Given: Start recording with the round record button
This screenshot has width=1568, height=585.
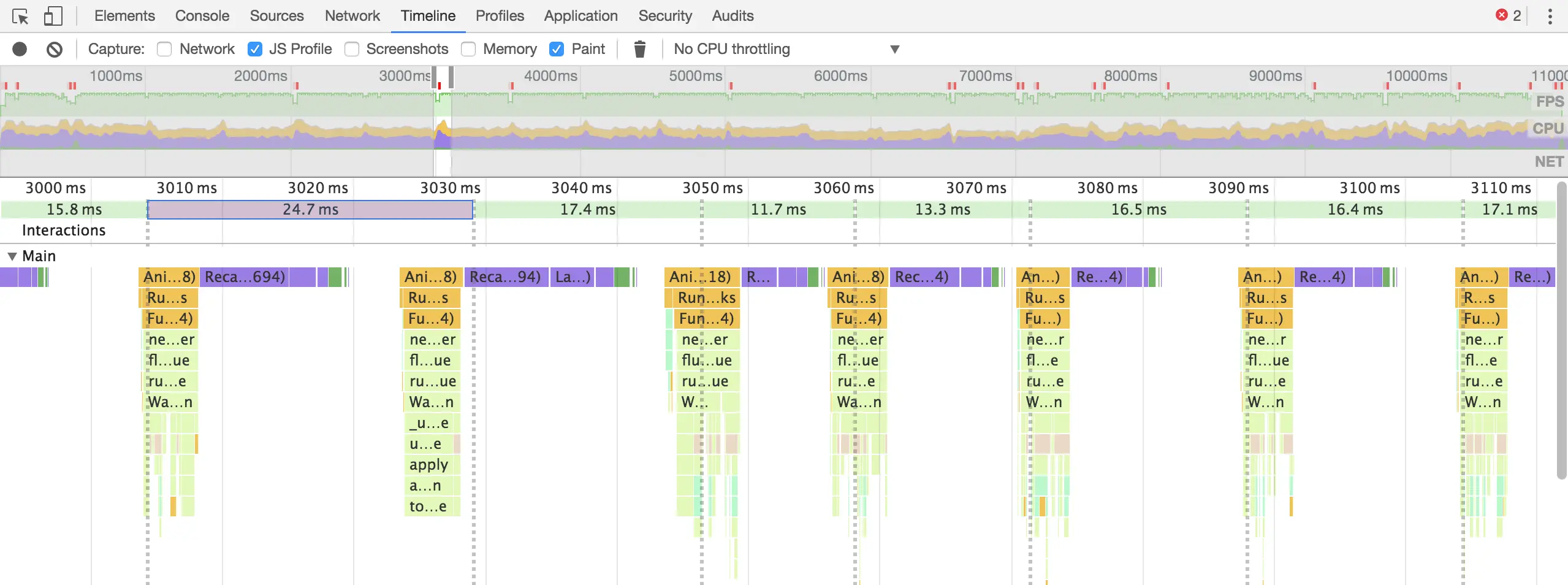Looking at the screenshot, I should click(20, 49).
